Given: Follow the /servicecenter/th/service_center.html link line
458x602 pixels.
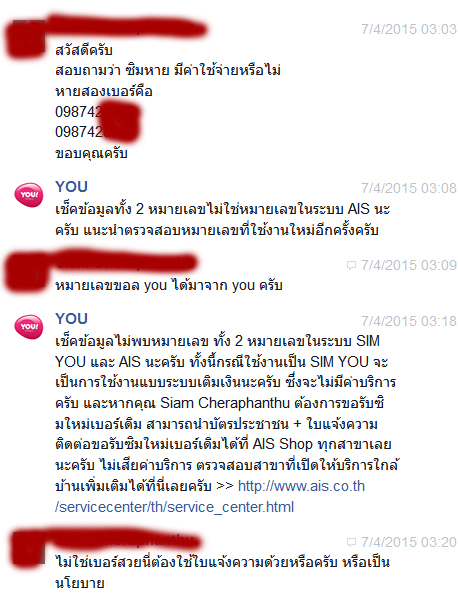Looking at the screenshot, I should 174,507.
